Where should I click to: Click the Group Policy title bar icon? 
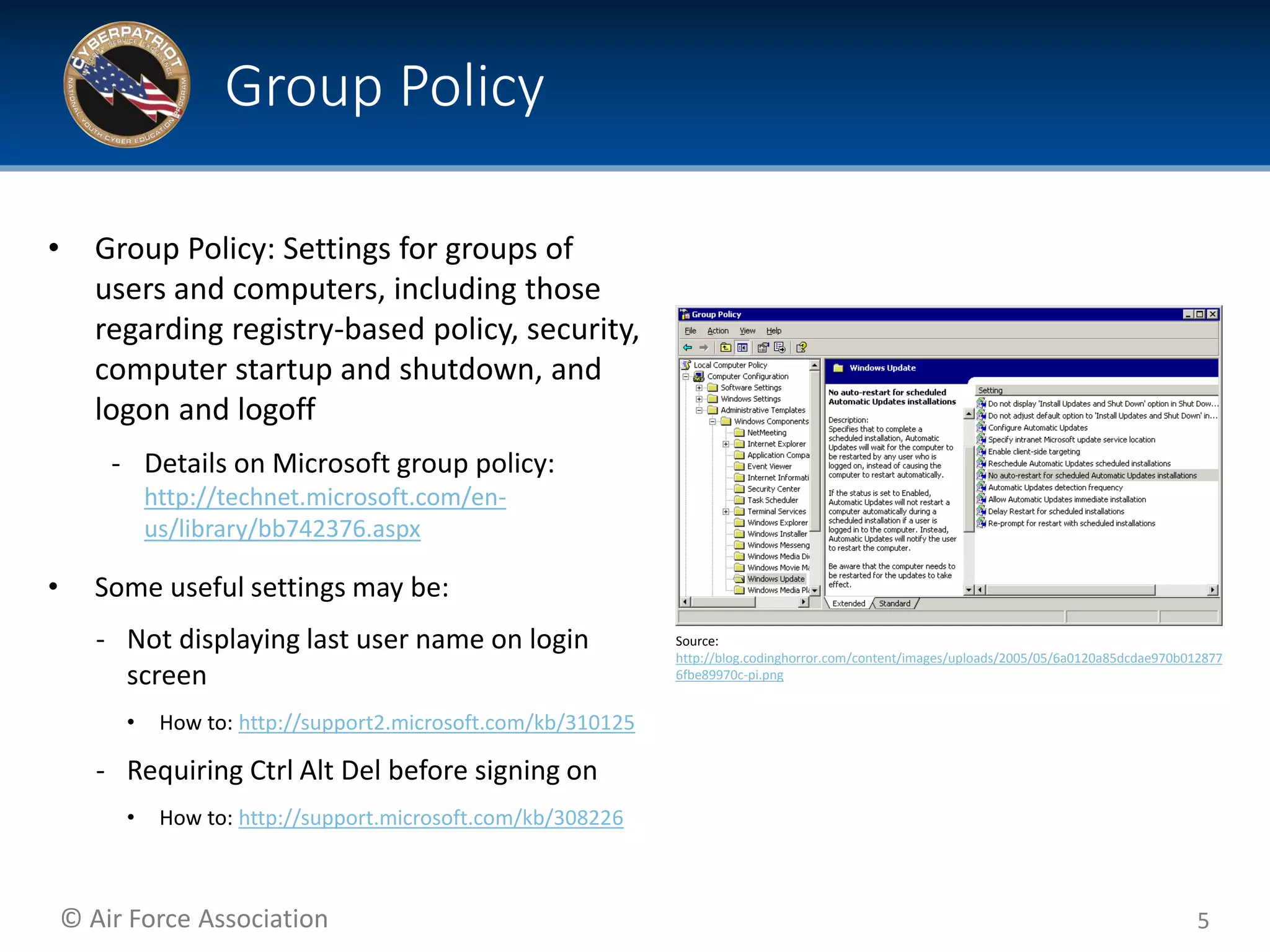[x=685, y=314]
